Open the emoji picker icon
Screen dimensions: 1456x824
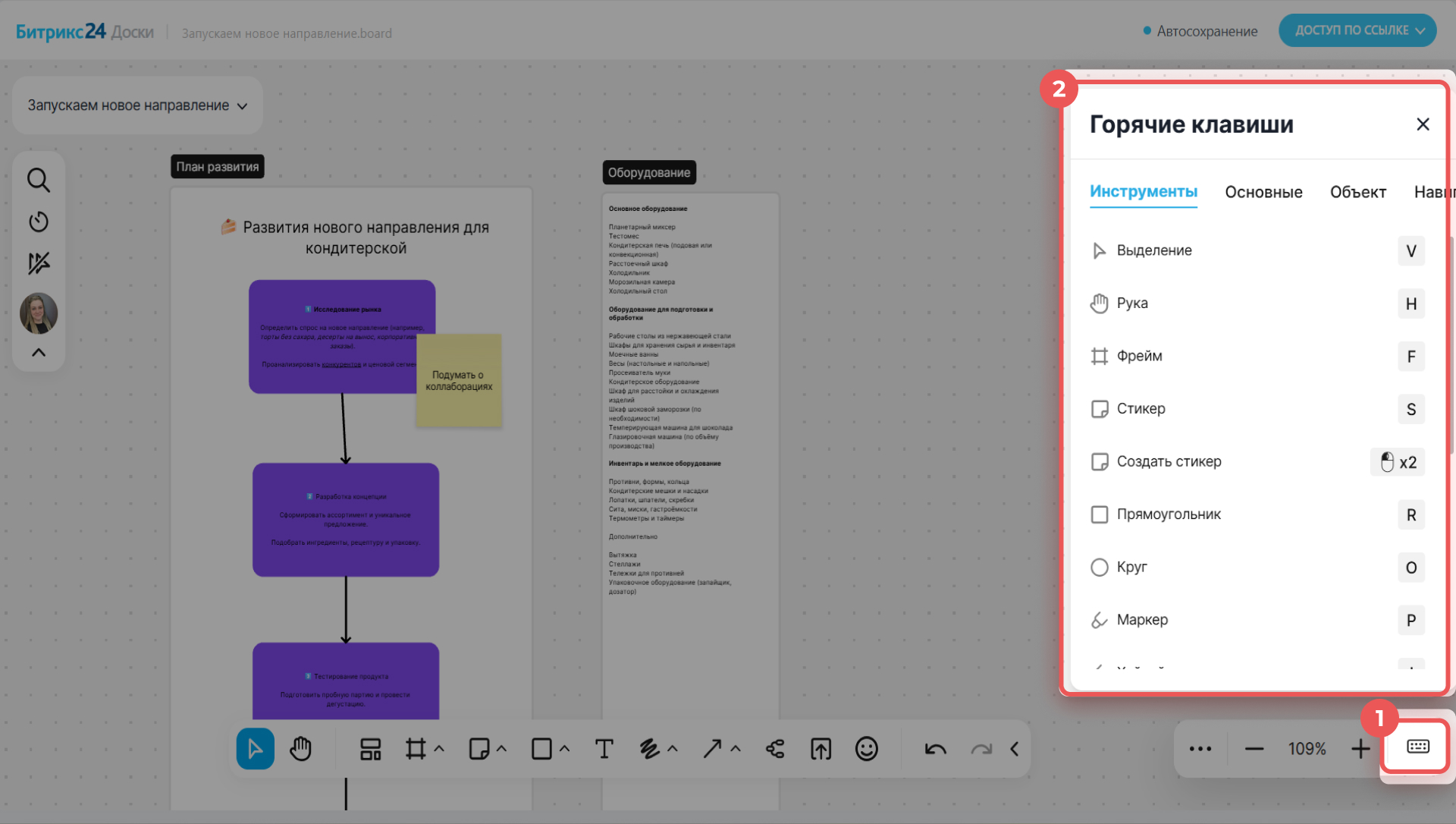coord(866,749)
